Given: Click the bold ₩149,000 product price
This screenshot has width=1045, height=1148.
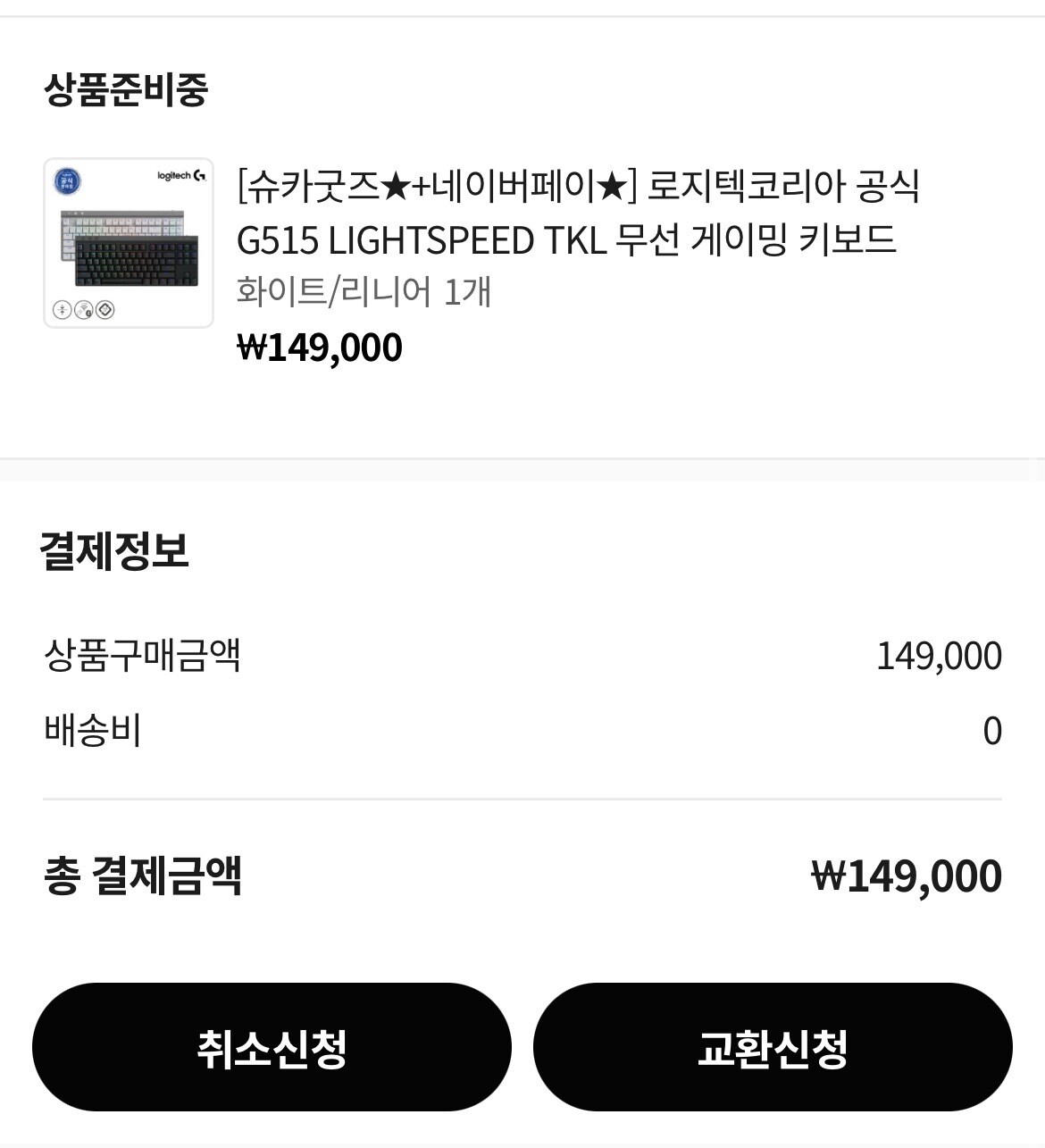Looking at the screenshot, I should pyautogui.click(x=320, y=348).
